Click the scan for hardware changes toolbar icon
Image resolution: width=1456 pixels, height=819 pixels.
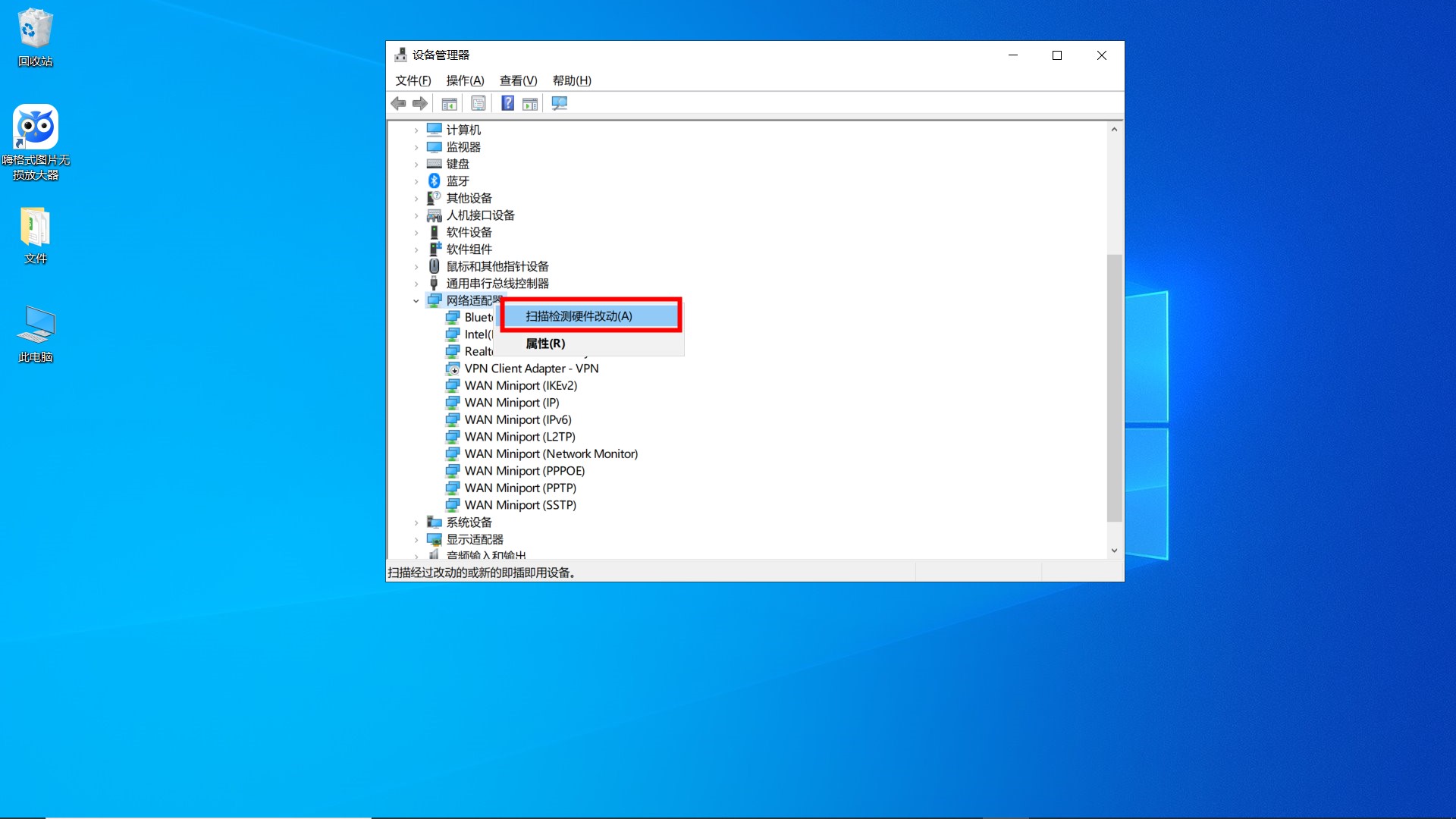(559, 104)
